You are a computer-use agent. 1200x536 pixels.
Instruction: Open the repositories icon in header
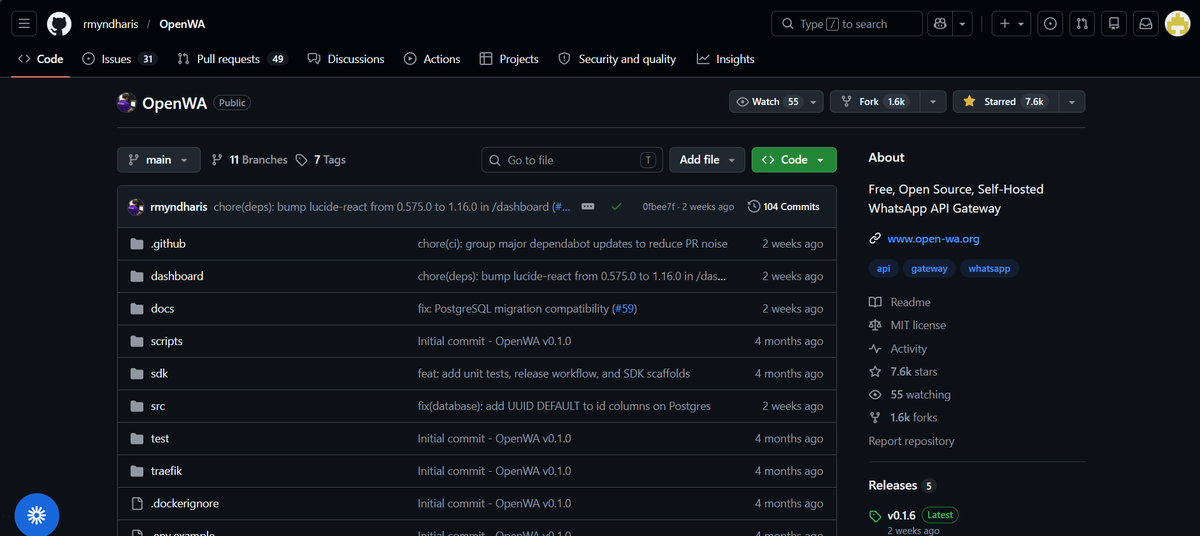tap(1114, 24)
